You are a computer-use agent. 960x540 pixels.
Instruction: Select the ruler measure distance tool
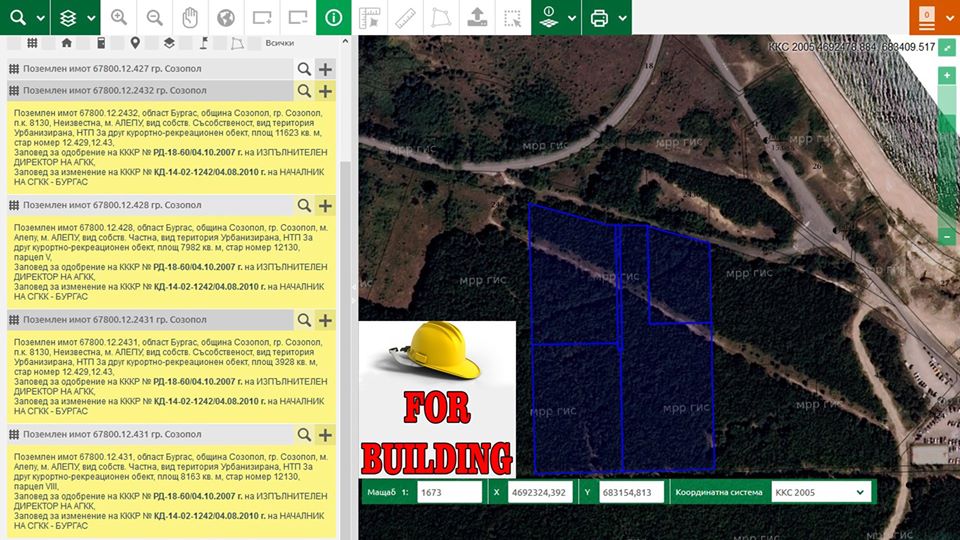tap(405, 18)
